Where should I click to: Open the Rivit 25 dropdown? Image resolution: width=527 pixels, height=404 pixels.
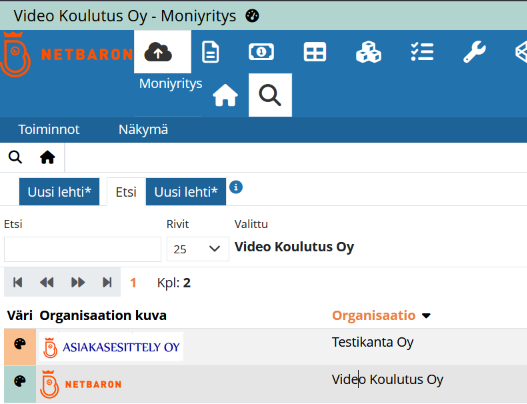pyautogui.click(x=198, y=249)
